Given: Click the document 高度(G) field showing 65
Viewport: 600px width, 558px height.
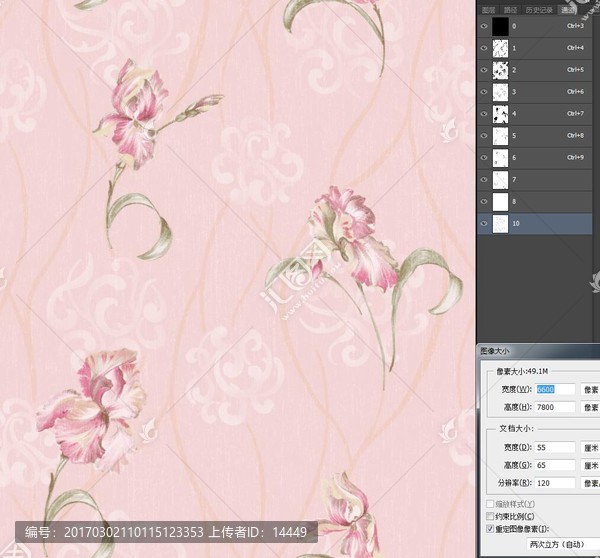Looking at the screenshot, I should (x=556, y=465).
